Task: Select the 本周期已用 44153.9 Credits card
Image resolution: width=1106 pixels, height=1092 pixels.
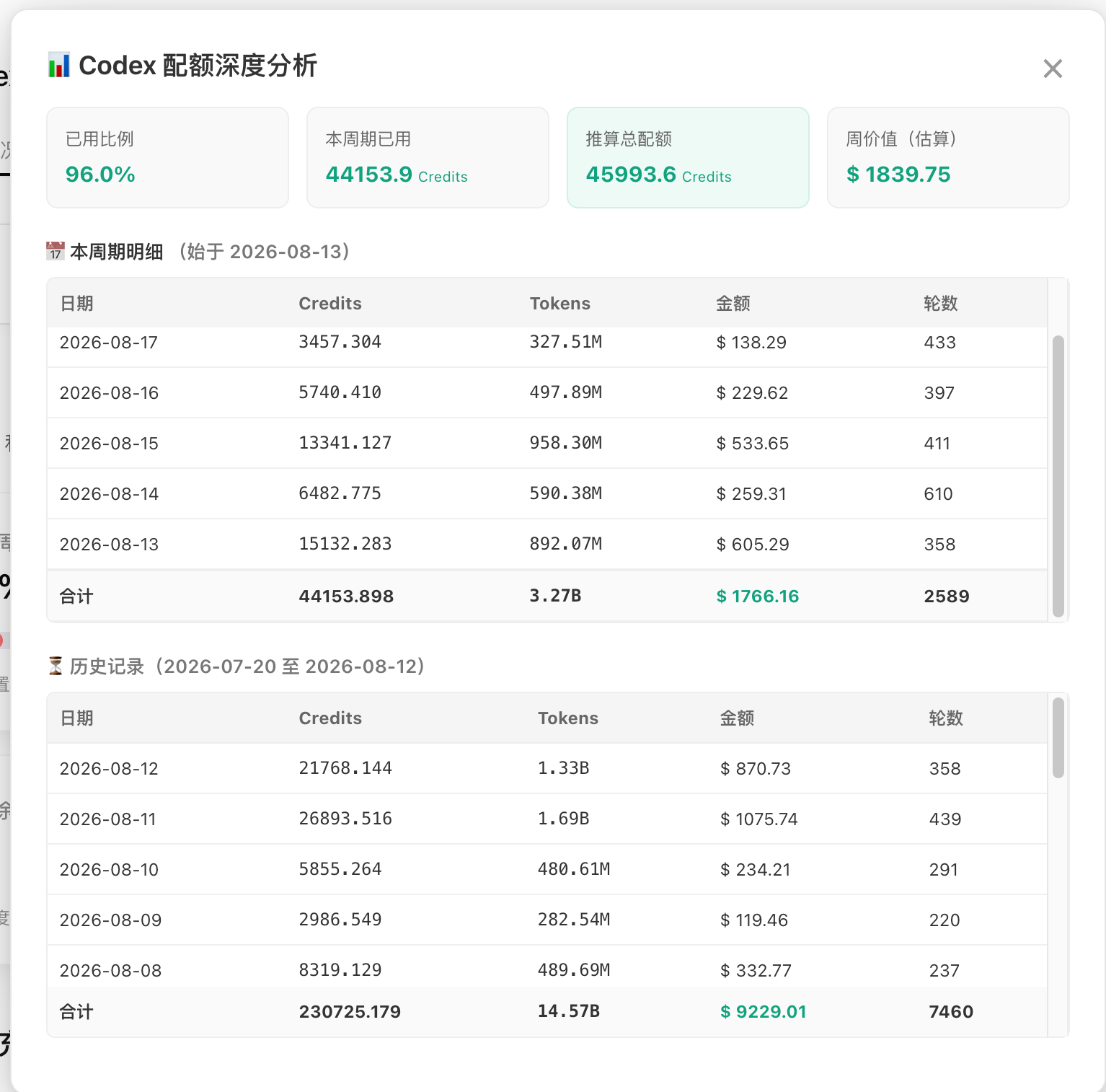Action: [x=428, y=157]
